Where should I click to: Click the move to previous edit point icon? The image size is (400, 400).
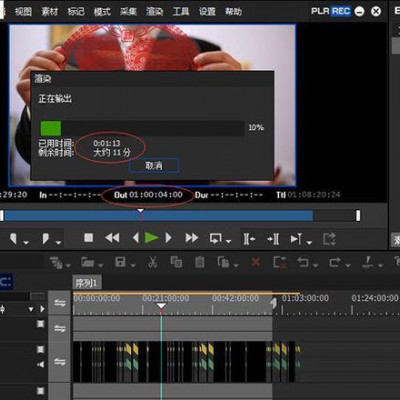(249, 239)
